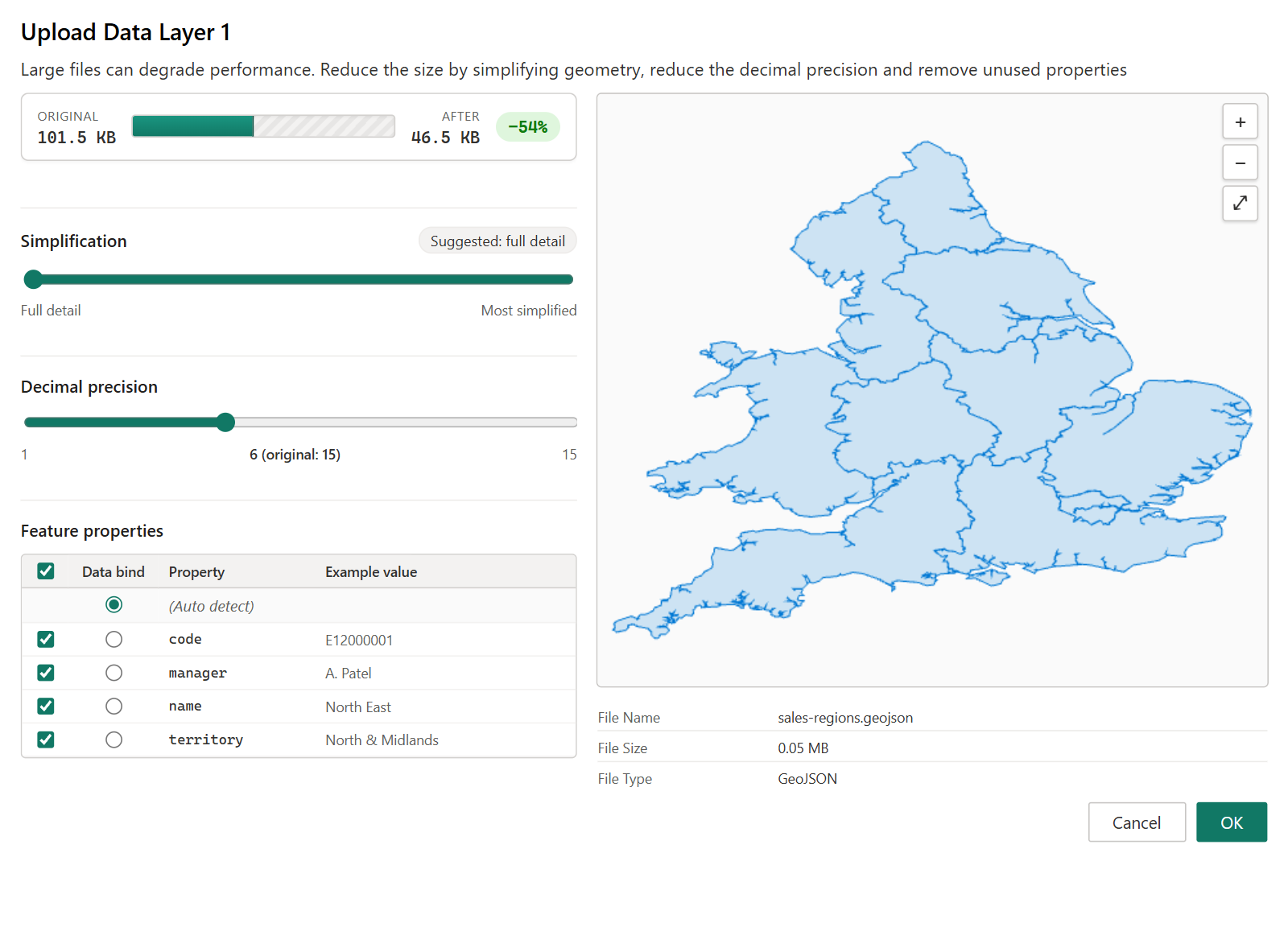
Task: Bind data to the name property
Action: pos(114,706)
